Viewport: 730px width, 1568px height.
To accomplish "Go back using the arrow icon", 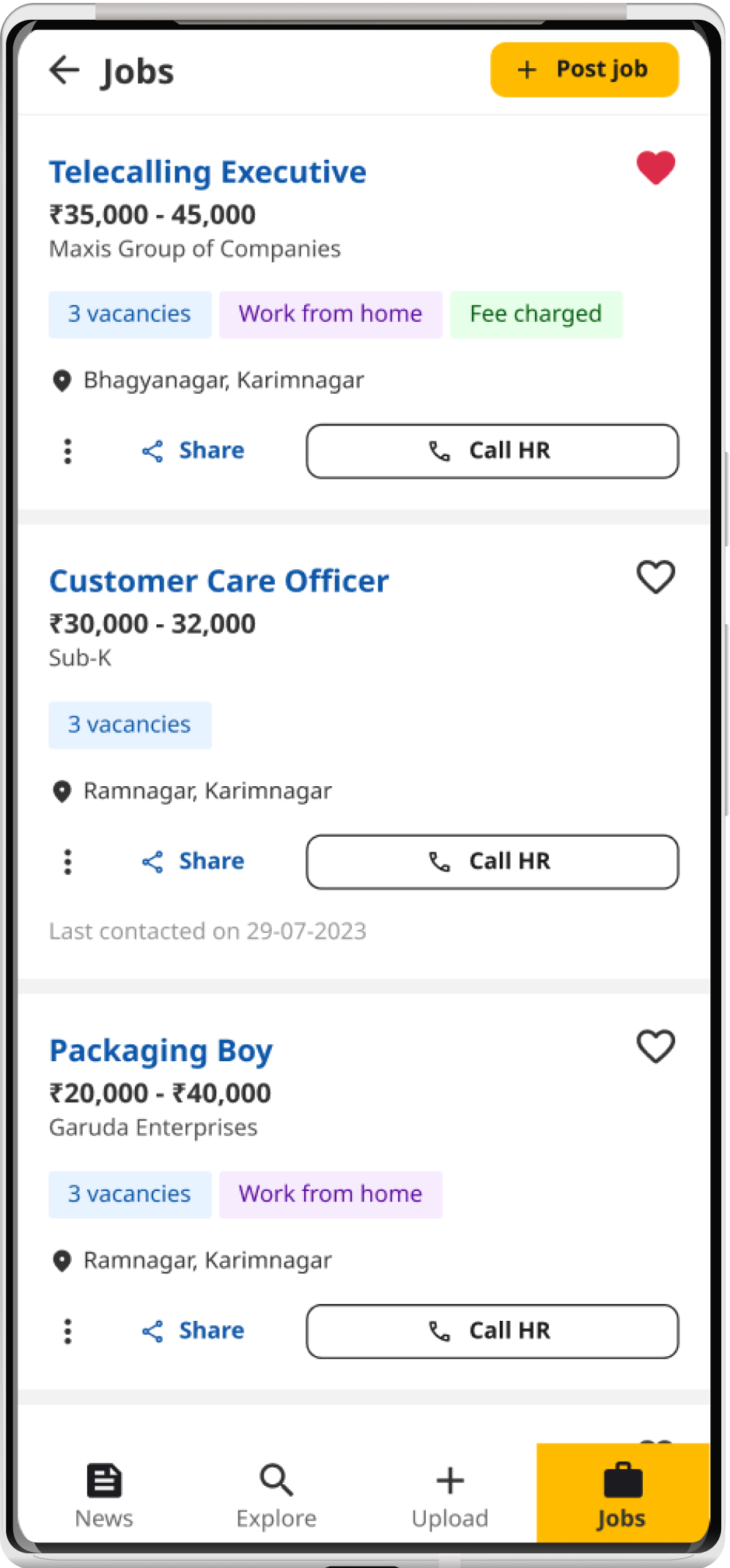I will [64, 70].
